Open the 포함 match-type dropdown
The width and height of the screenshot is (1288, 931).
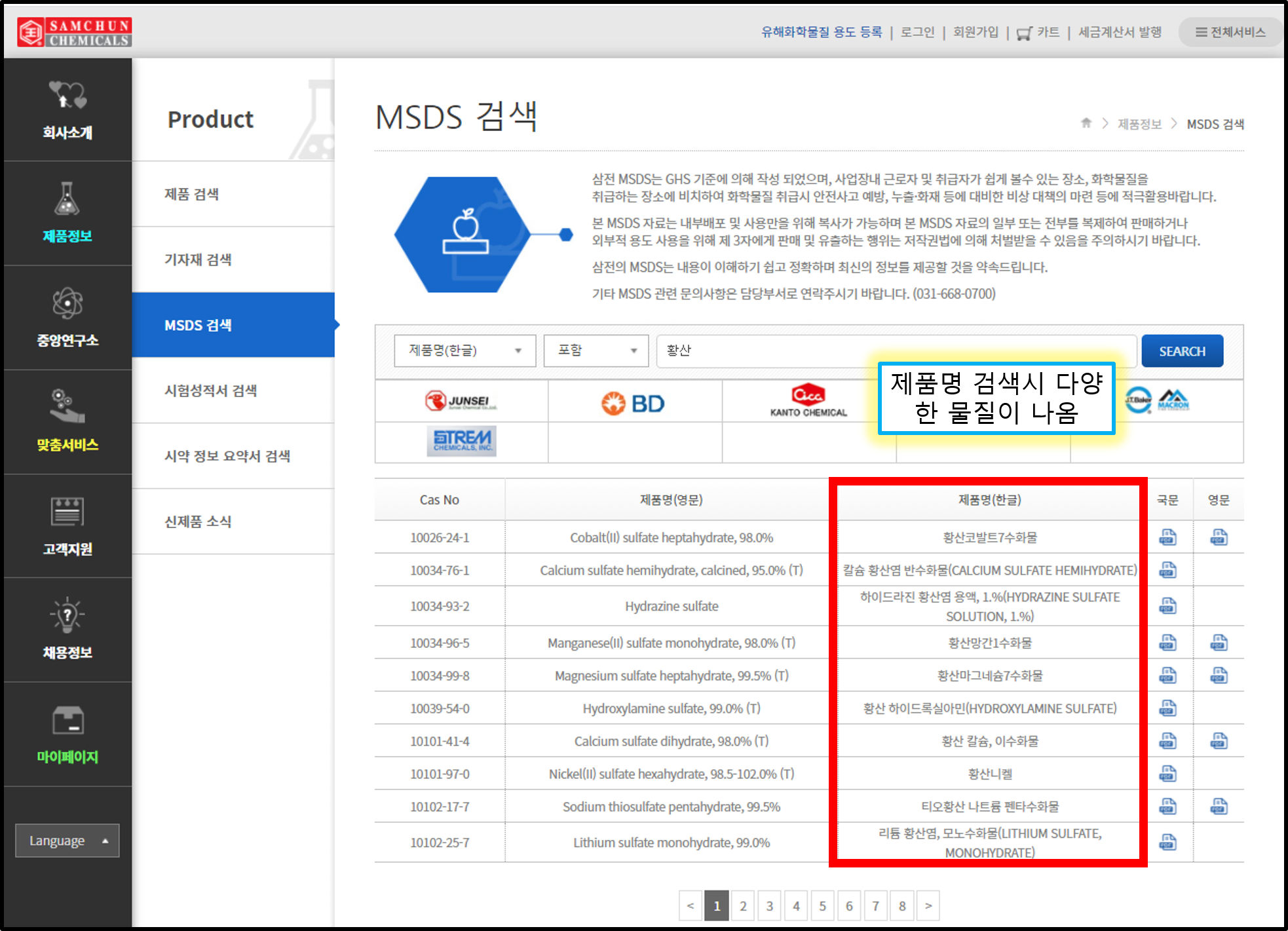pos(596,351)
